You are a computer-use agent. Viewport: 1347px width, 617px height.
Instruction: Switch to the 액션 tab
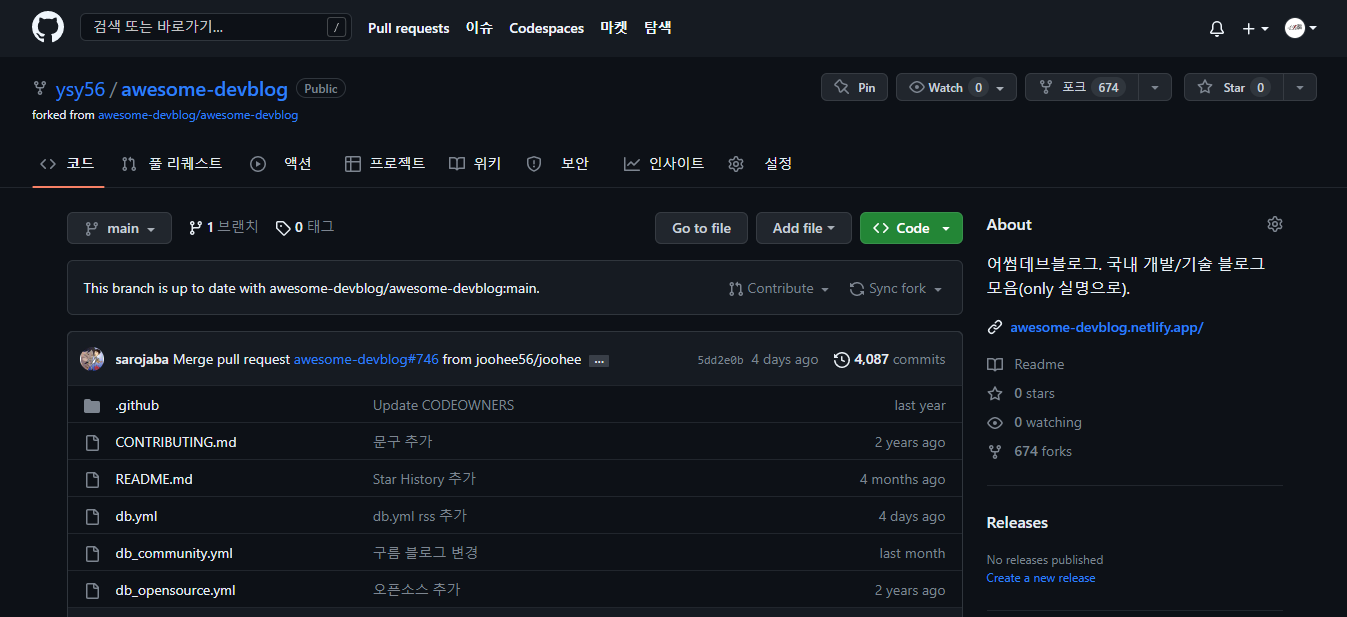(x=281, y=163)
